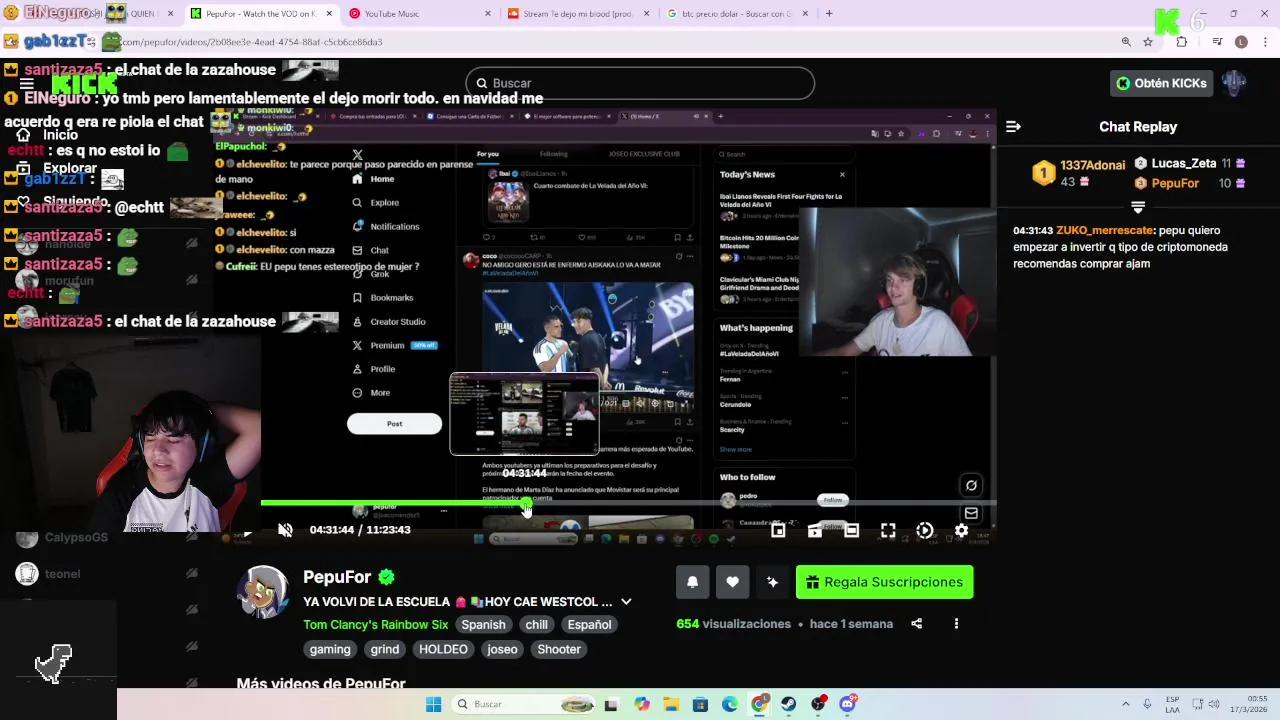
Task: Click the taskbar Buscar search box
Action: 521,704
